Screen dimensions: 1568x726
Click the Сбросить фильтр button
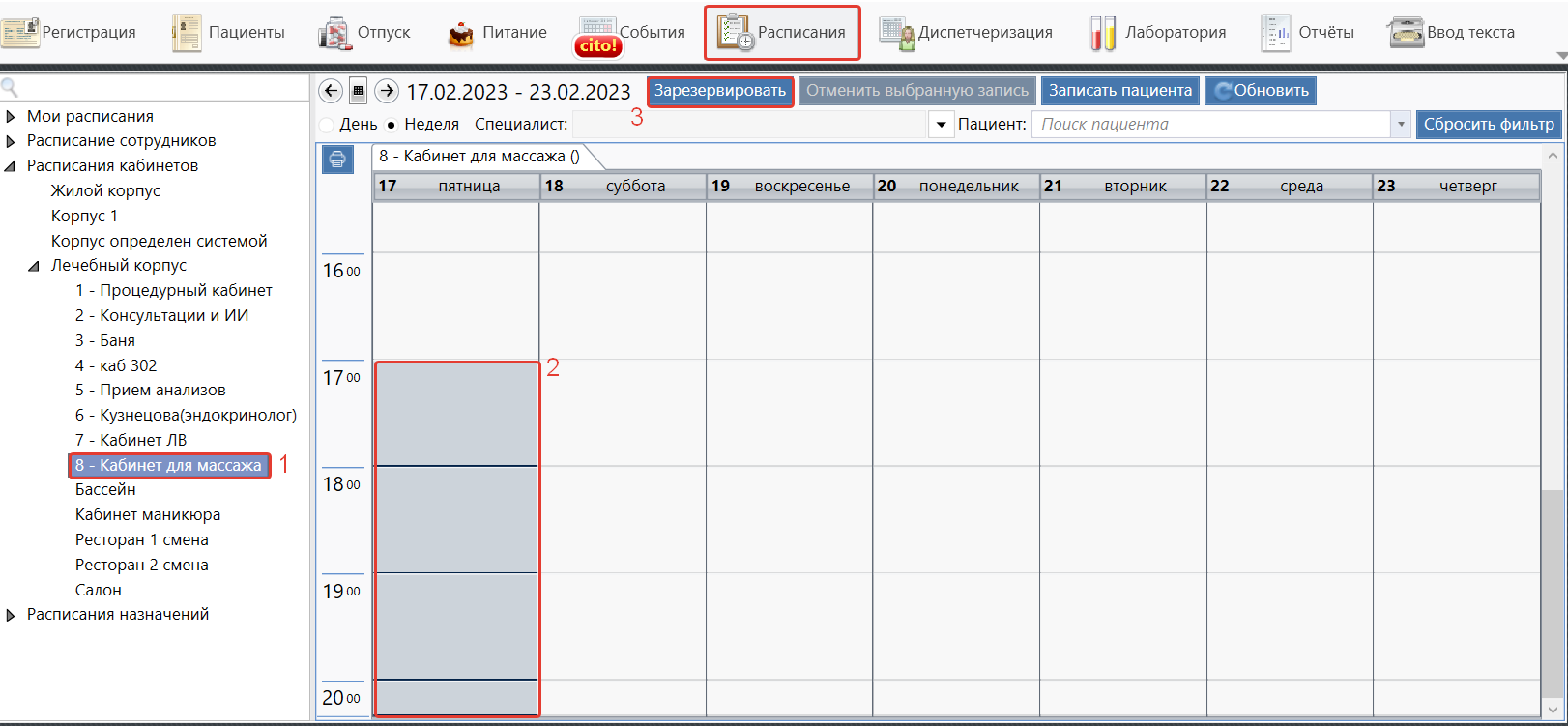tap(1489, 125)
